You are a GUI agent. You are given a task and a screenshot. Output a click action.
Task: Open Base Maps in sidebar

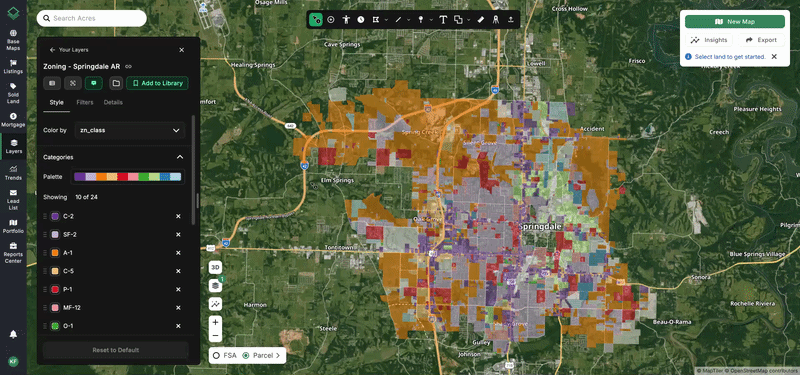pos(13,40)
